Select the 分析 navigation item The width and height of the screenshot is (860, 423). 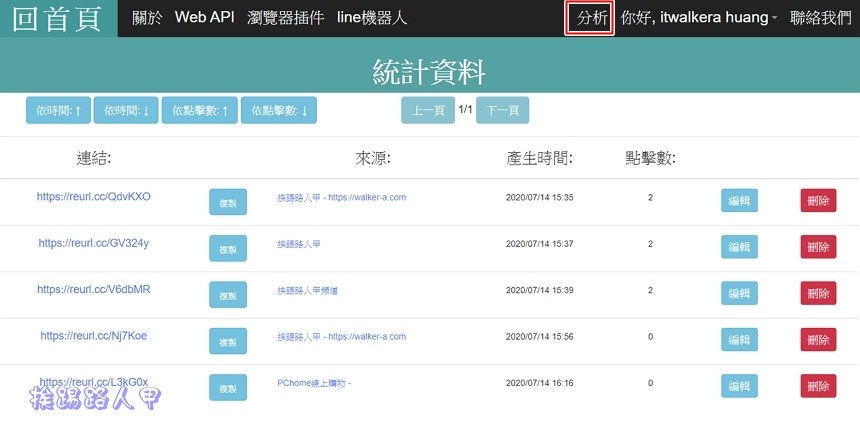point(591,18)
